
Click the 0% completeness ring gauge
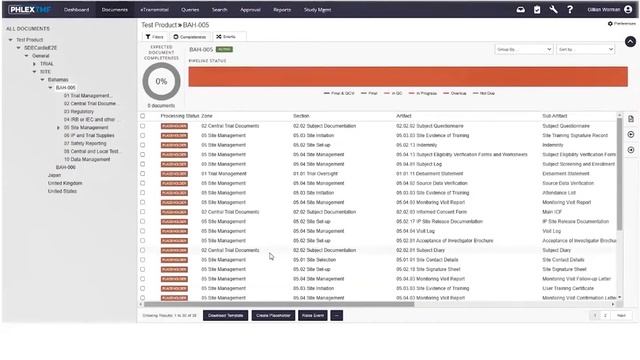point(161,81)
